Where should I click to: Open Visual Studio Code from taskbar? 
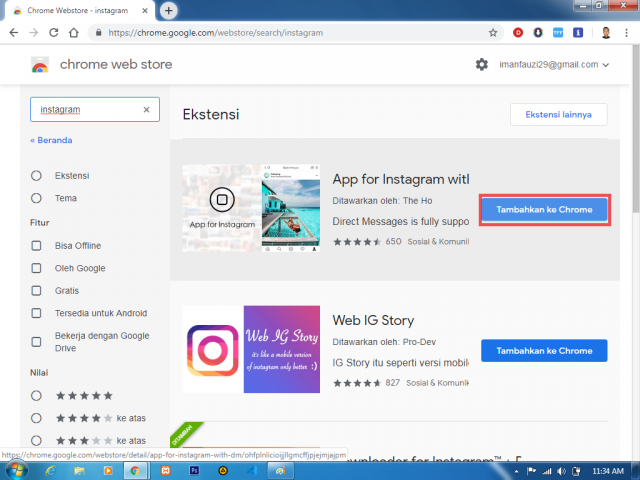click(251, 471)
